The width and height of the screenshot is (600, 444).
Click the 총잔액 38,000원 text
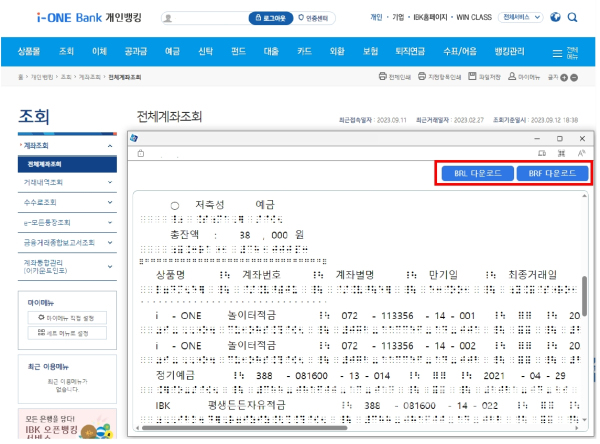pyautogui.click(x=237, y=235)
